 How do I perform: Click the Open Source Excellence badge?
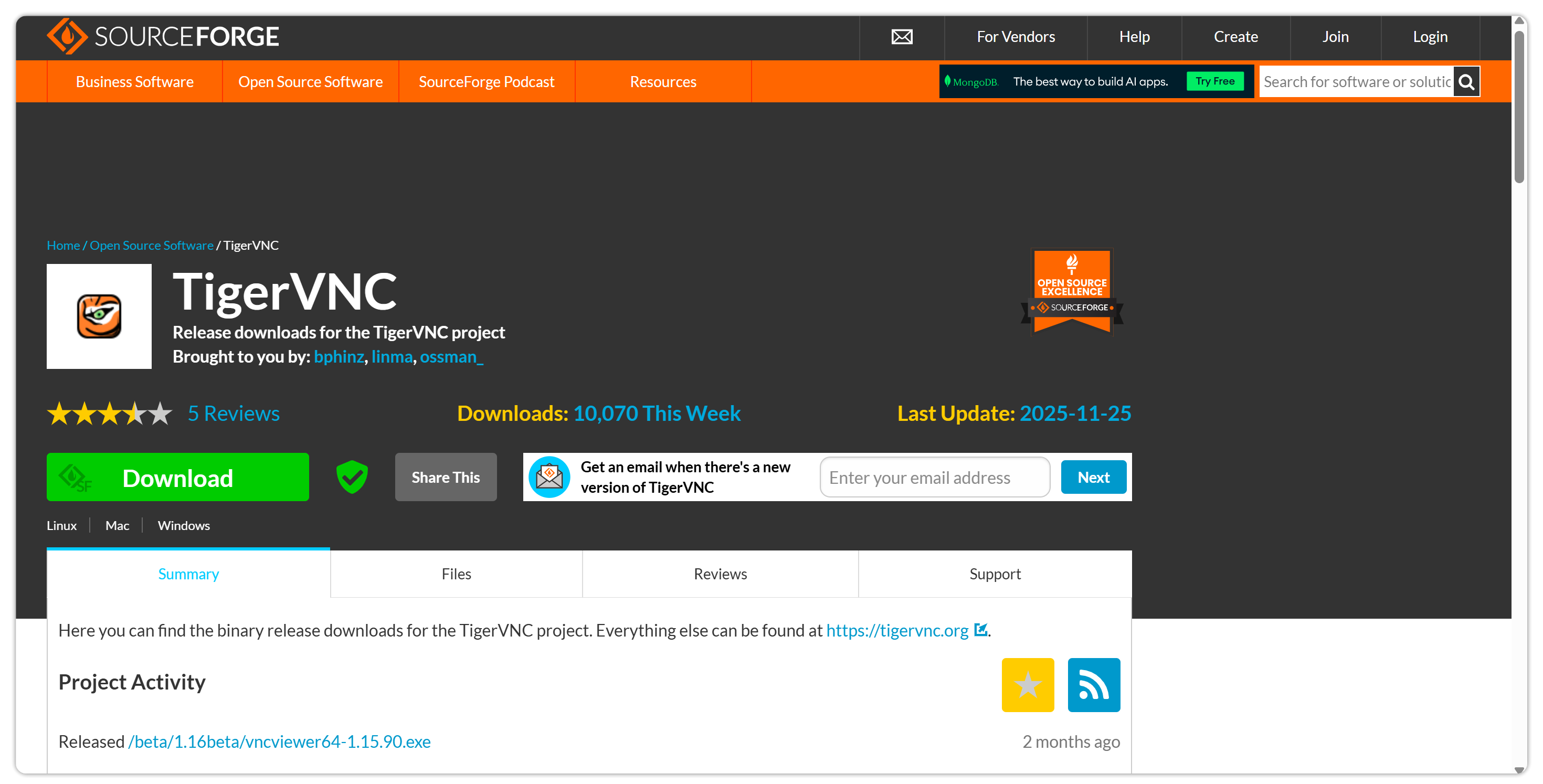click(x=1072, y=292)
